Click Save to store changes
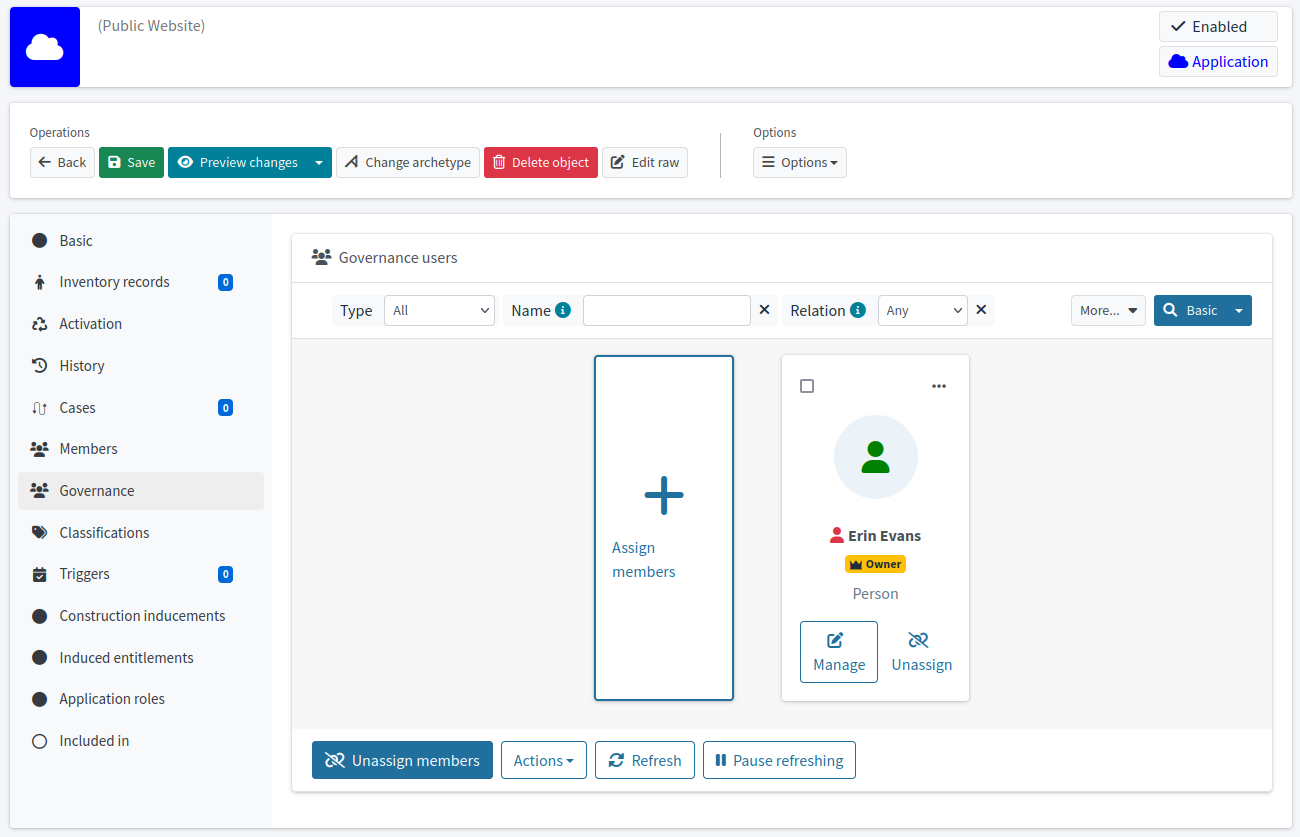Viewport: 1300px width, 837px height. (131, 162)
